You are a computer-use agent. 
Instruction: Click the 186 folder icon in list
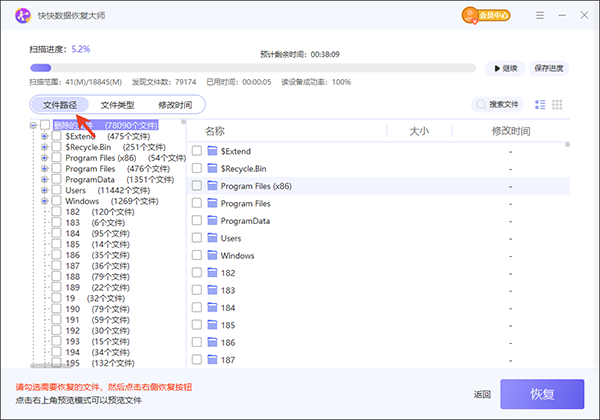[x=212, y=342]
